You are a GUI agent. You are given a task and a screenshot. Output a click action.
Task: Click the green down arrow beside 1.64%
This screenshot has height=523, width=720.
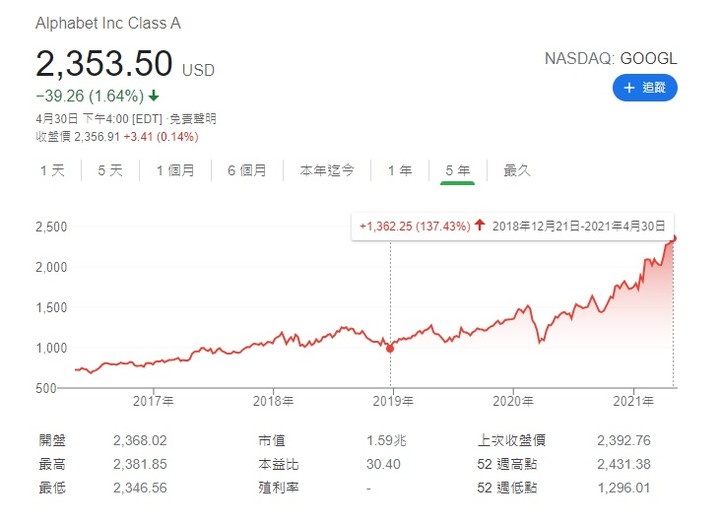154,96
